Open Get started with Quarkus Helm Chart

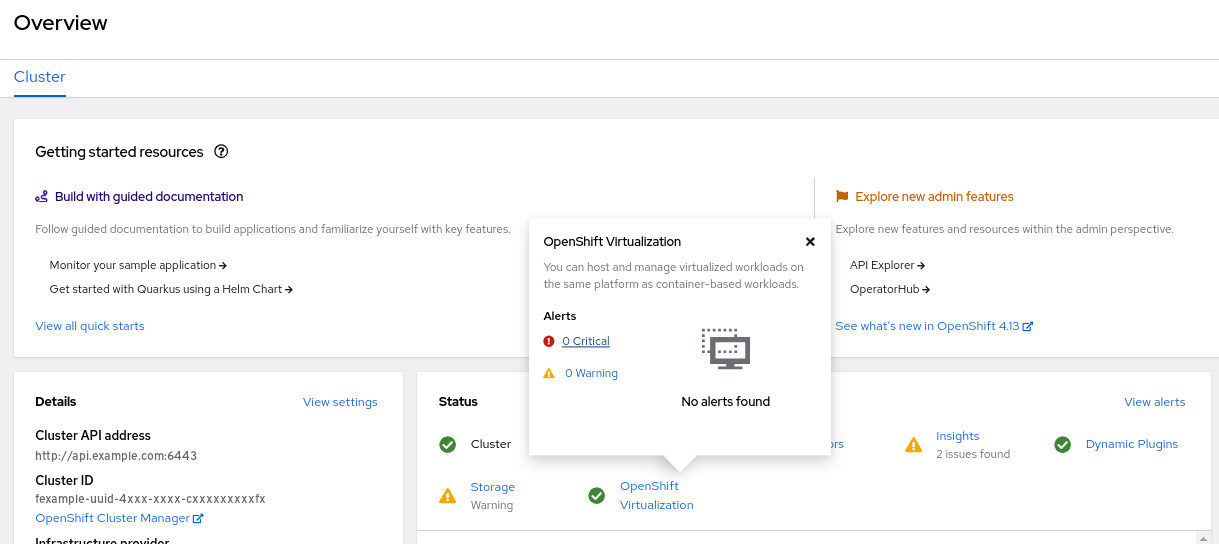click(x=170, y=289)
